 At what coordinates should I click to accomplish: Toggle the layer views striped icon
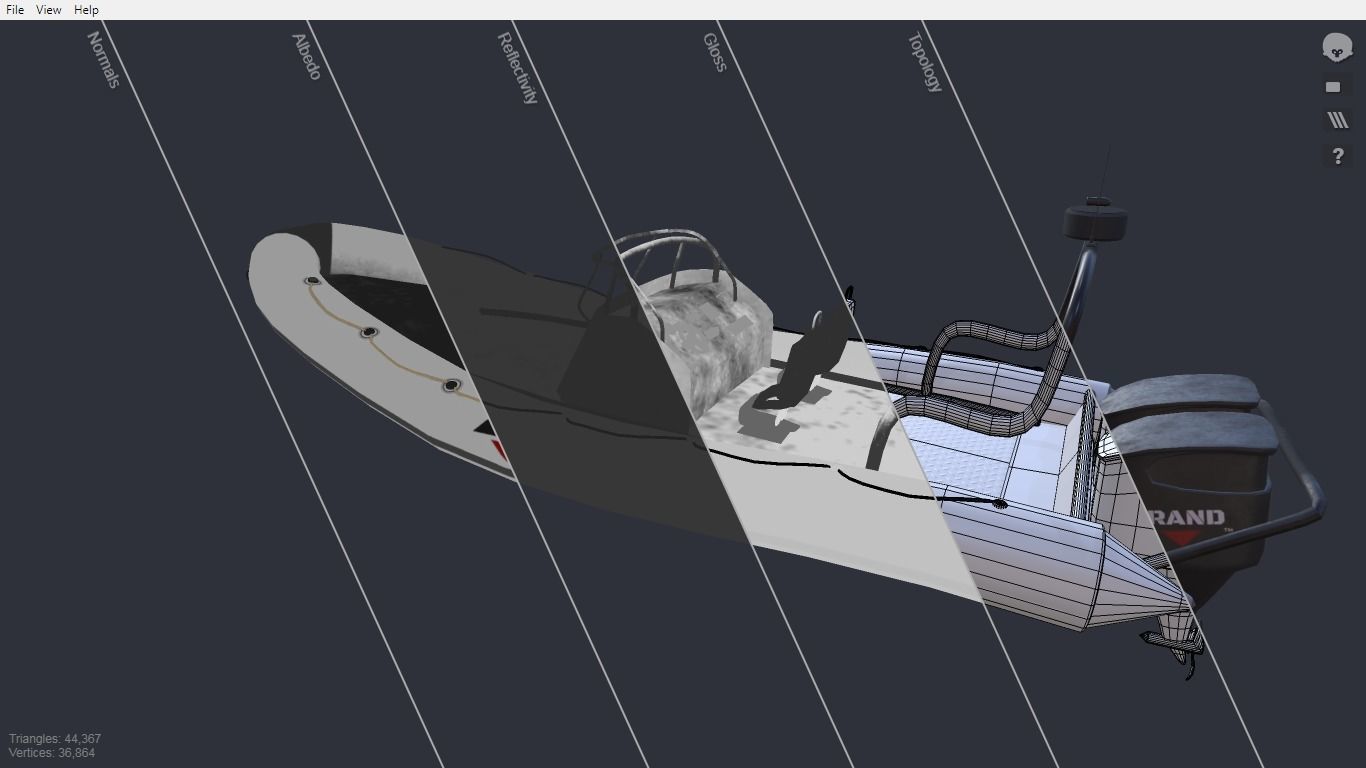(x=1338, y=120)
